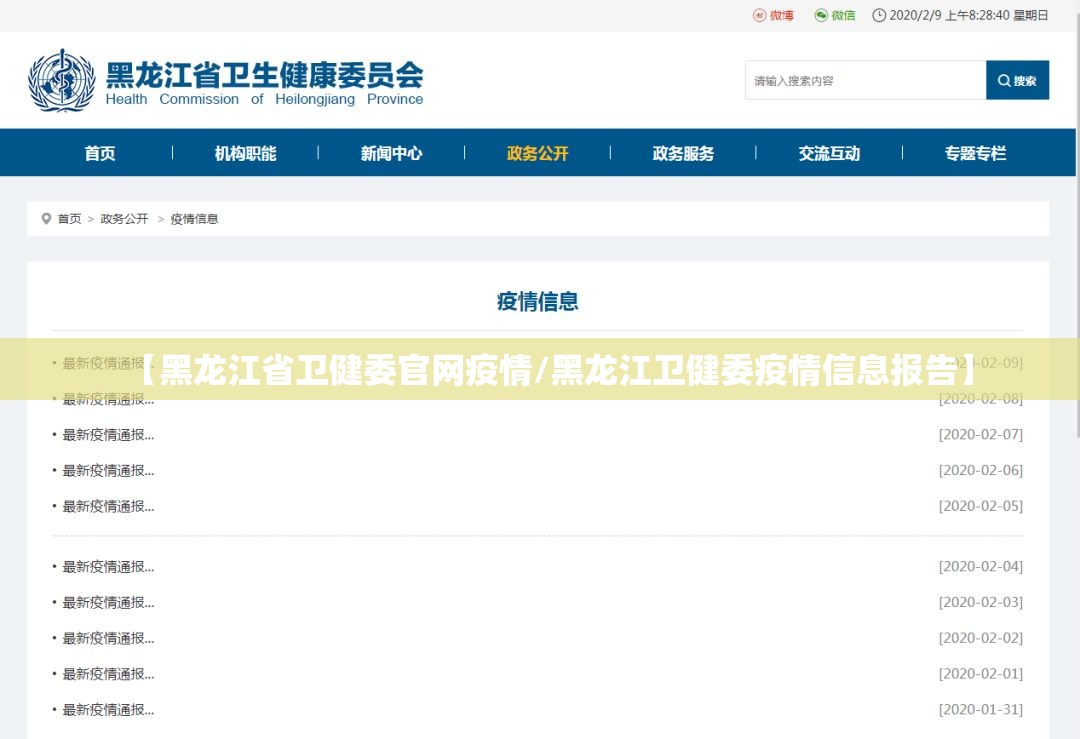Click 政务公开 link in the breadcrumb
This screenshot has width=1080, height=739.
point(124,218)
